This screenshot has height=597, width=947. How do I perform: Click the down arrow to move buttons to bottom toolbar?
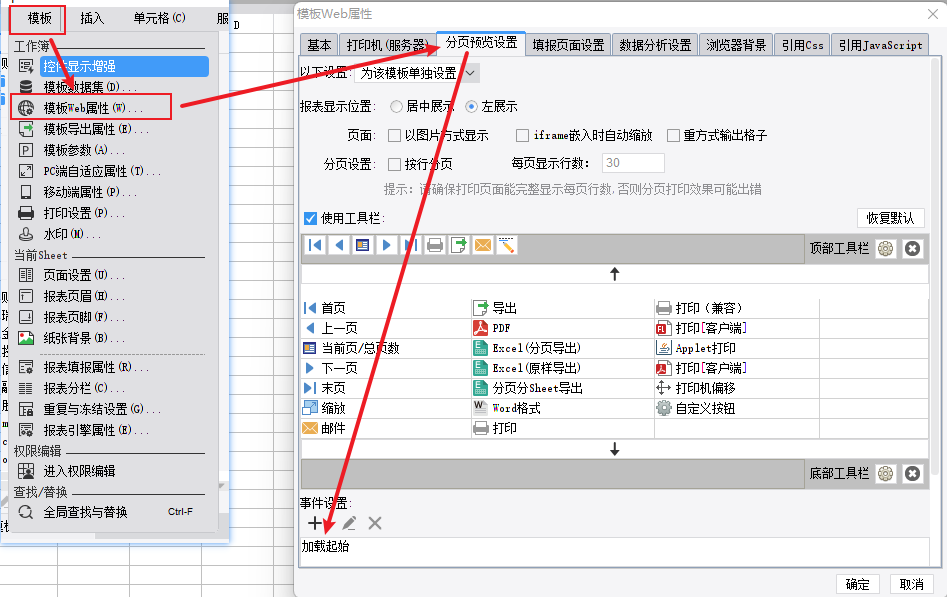click(615, 449)
